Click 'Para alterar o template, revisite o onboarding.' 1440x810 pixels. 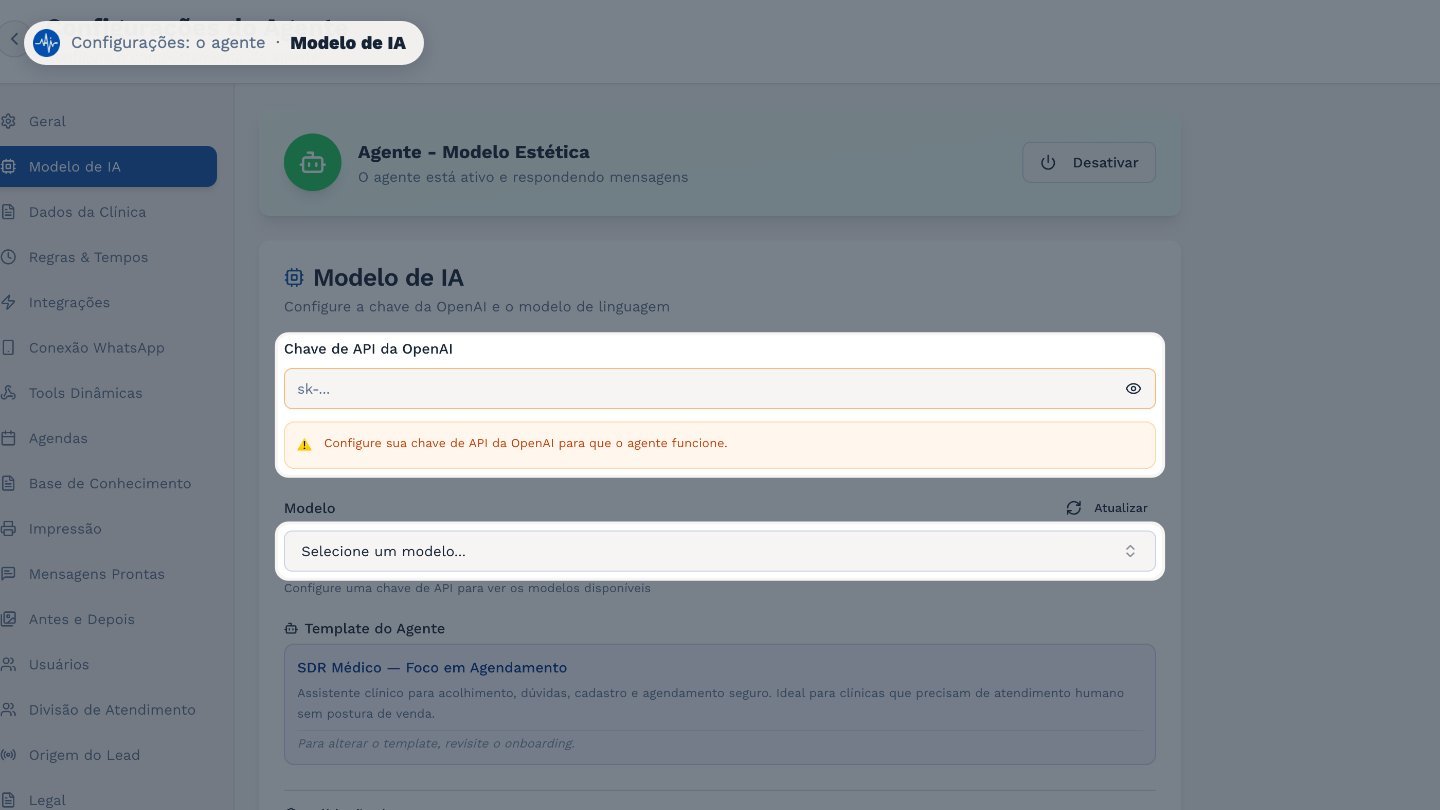tap(436, 743)
